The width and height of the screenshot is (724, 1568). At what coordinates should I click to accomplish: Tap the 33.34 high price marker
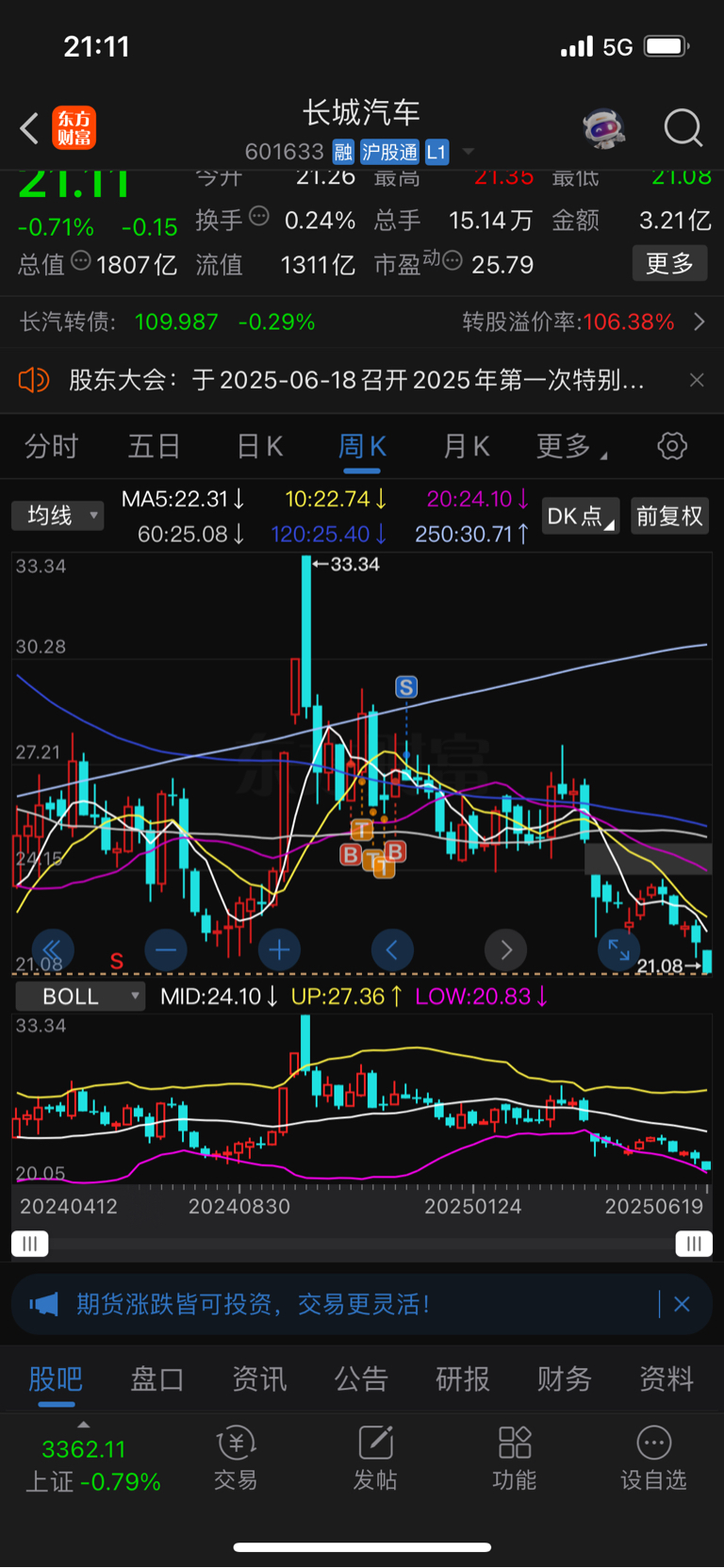[x=346, y=564]
